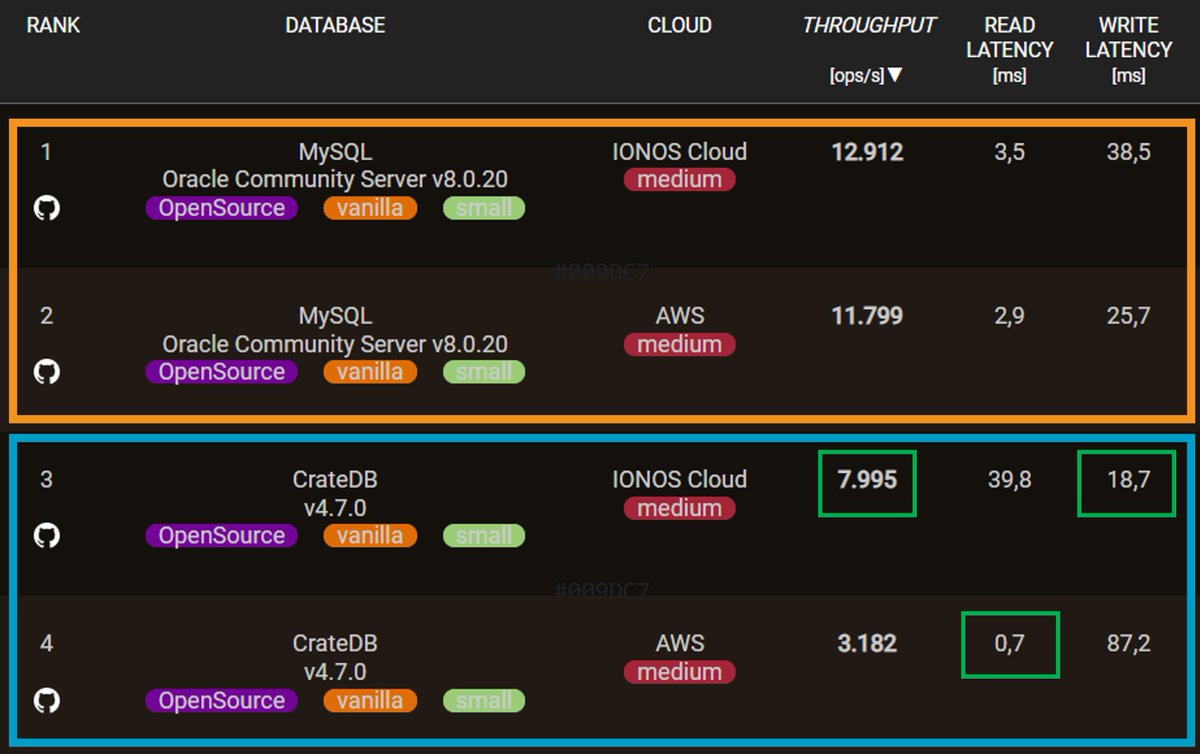Select write latency value 25,7

coord(1129,316)
